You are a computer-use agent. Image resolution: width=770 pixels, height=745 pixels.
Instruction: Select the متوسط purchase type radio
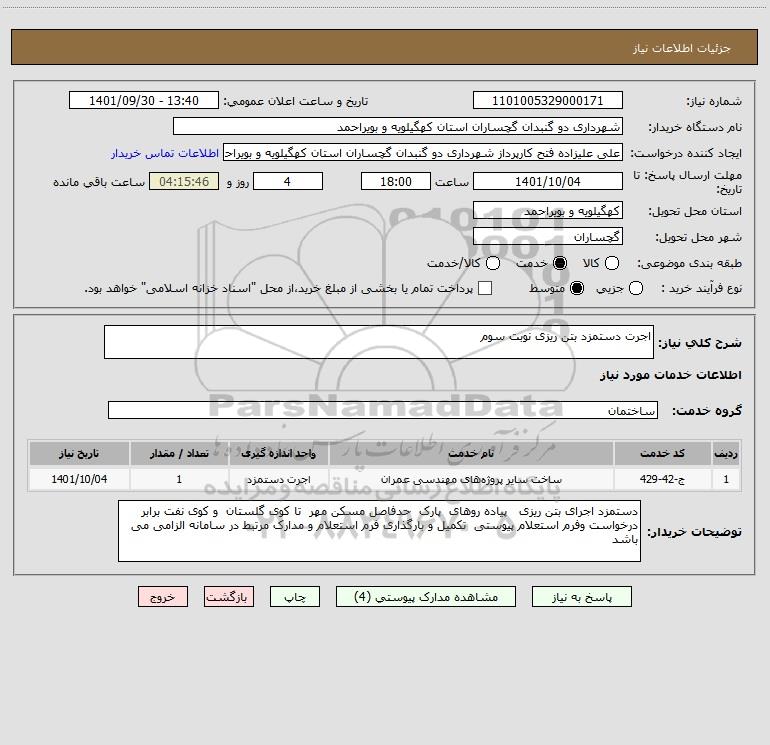pos(577,288)
